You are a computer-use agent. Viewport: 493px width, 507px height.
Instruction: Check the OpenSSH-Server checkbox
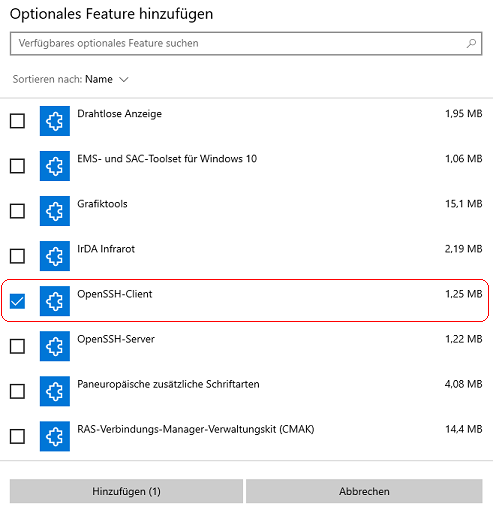tap(17, 346)
